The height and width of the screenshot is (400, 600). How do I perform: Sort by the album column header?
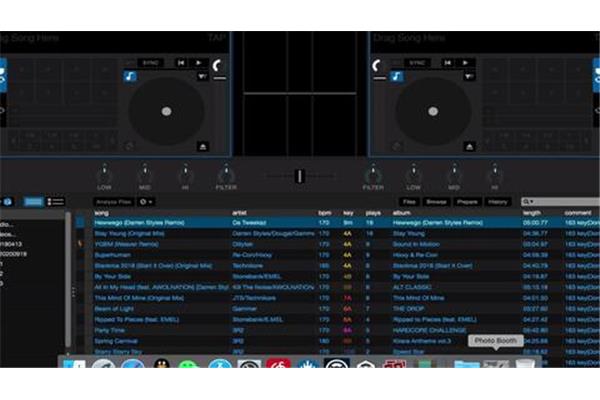pyautogui.click(x=401, y=213)
